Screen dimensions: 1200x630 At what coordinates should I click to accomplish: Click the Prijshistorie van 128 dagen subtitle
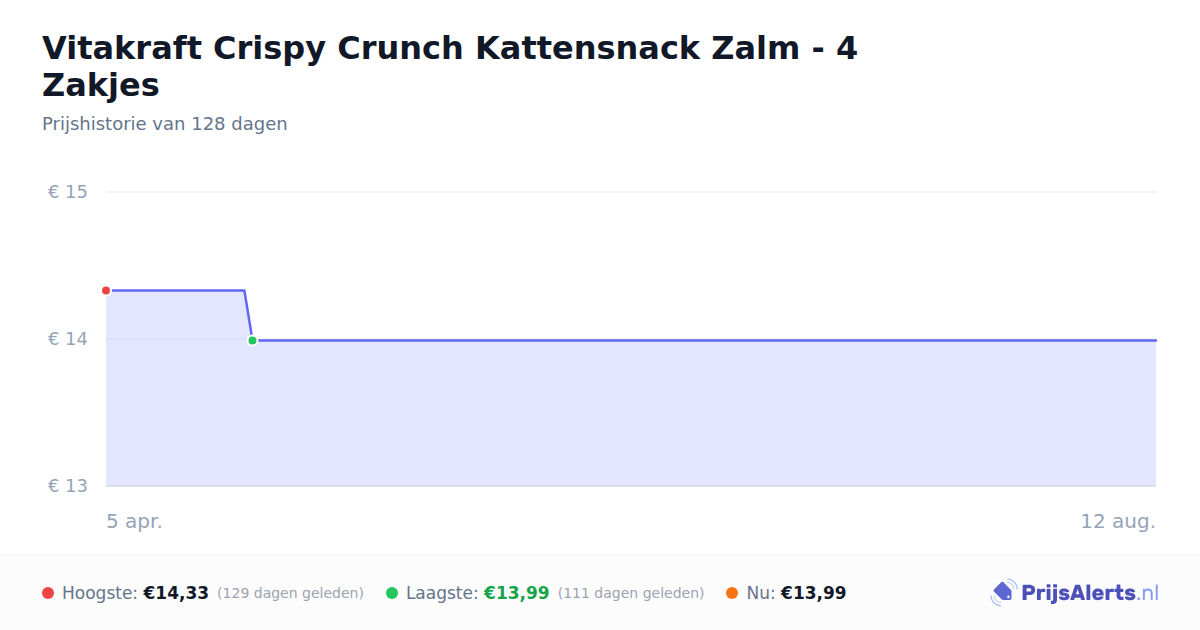pyautogui.click(x=165, y=124)
